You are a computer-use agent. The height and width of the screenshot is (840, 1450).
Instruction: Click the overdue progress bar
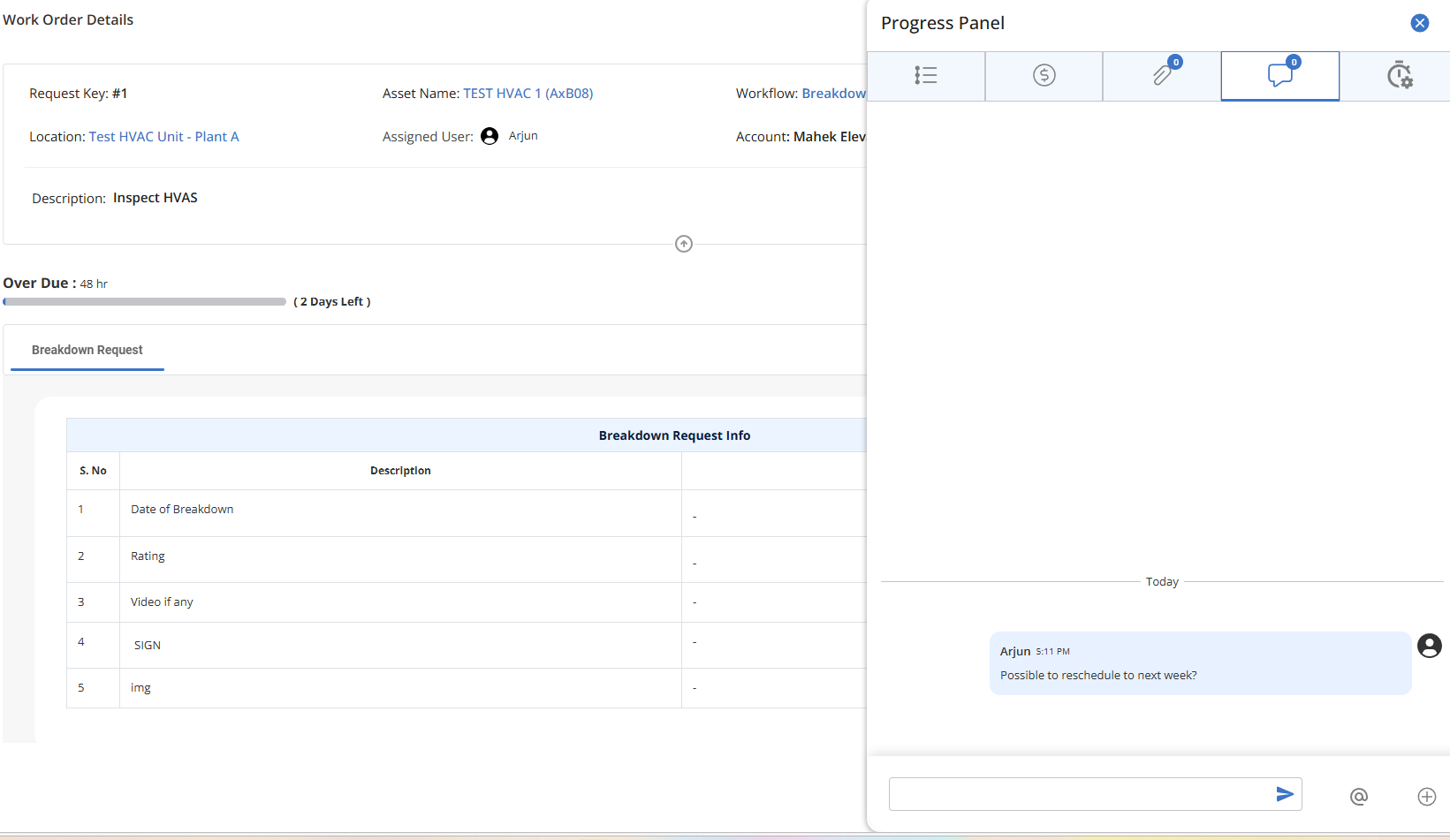pyautogui.click(x=144, y=302)
